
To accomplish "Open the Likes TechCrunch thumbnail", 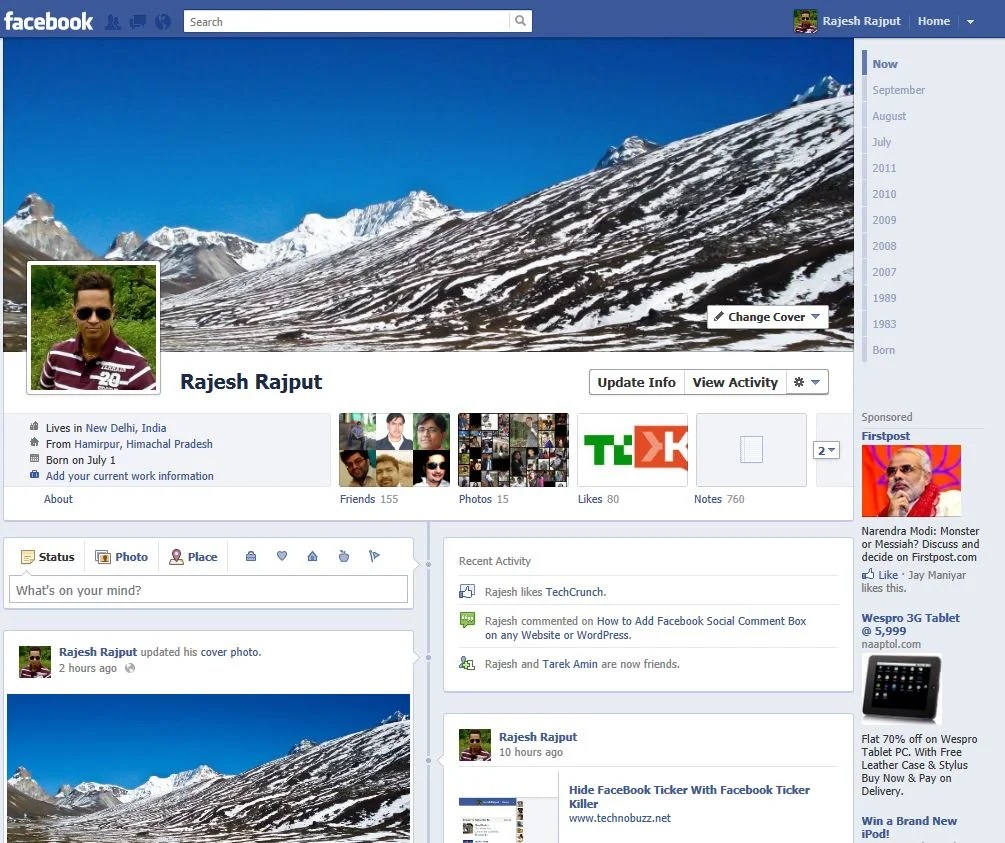I will point(633,449).
